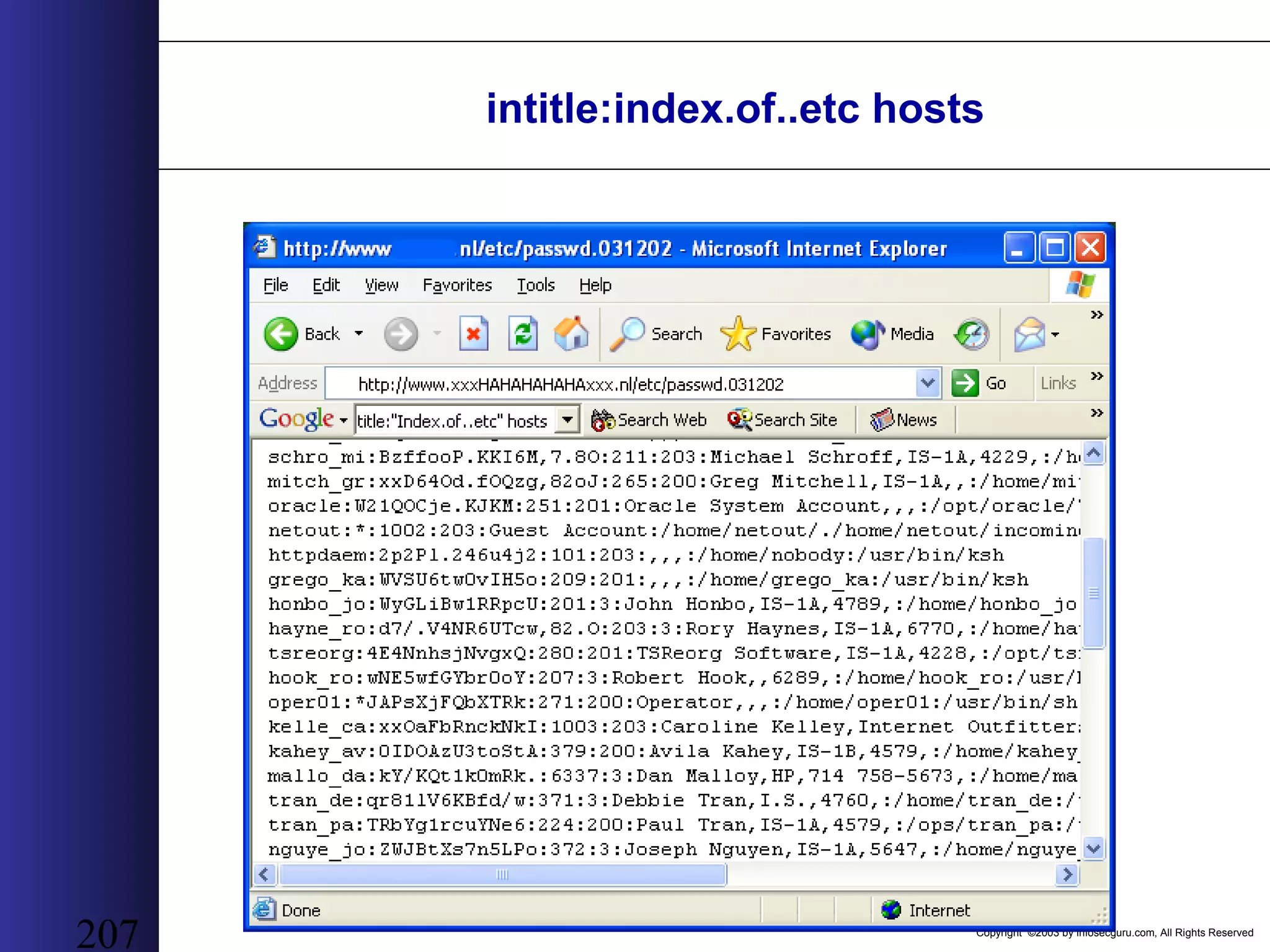
Task: Click the vertical scrollbar thumb
Action: 1094,593
